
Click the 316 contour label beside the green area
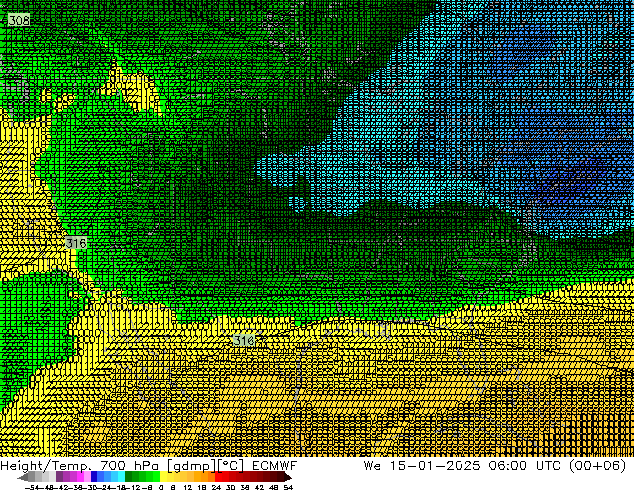[x=76, y=243]
